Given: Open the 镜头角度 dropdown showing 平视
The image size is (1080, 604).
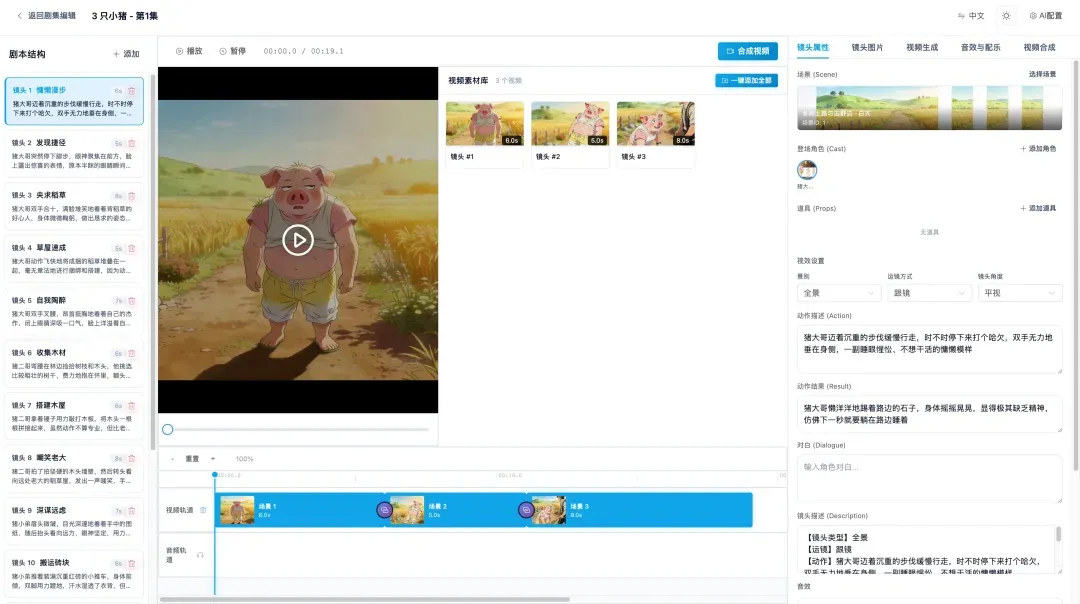Looking at the screenshot, I should [x=1019, y=293].
